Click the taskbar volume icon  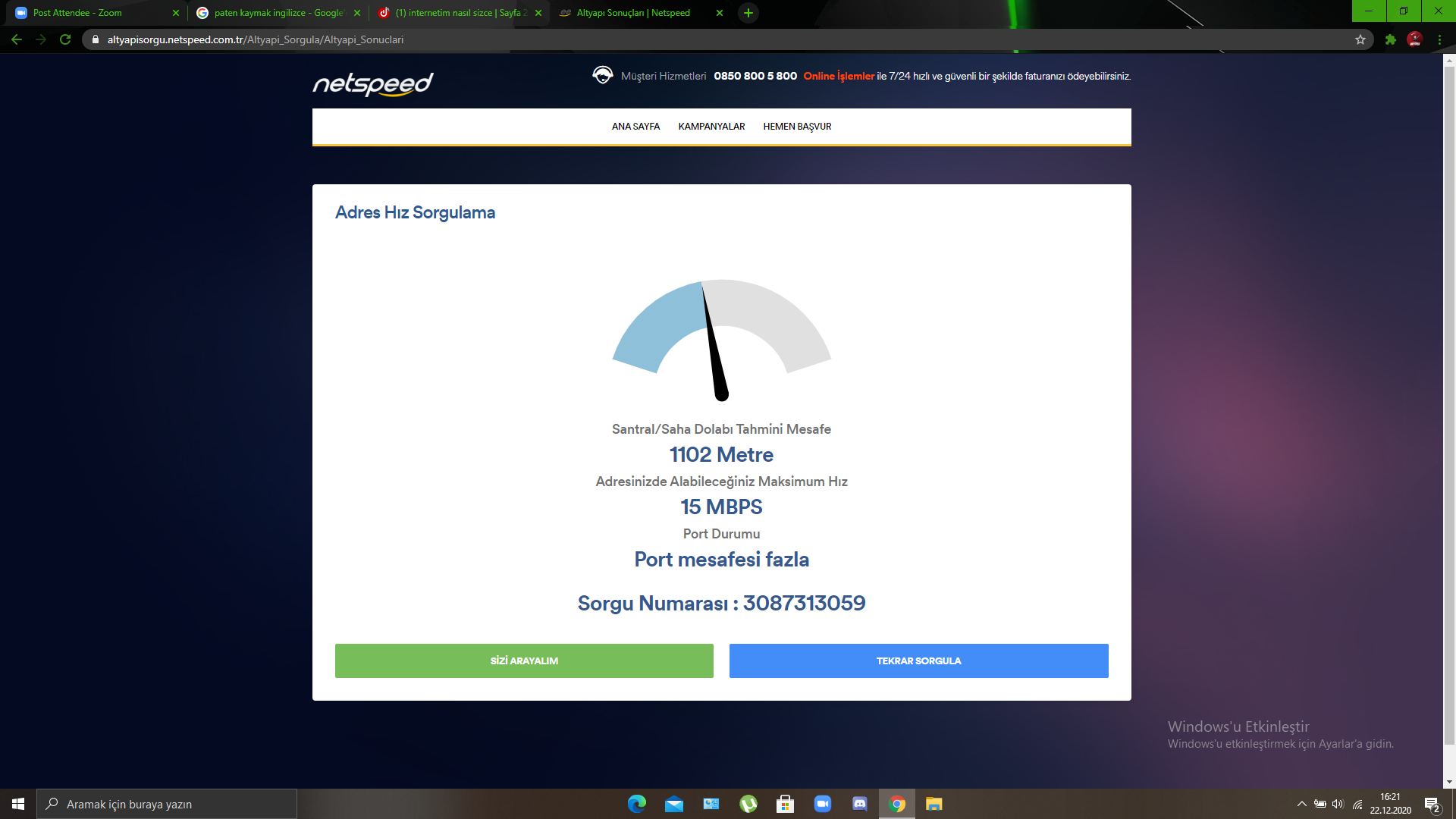(1338, 804)
